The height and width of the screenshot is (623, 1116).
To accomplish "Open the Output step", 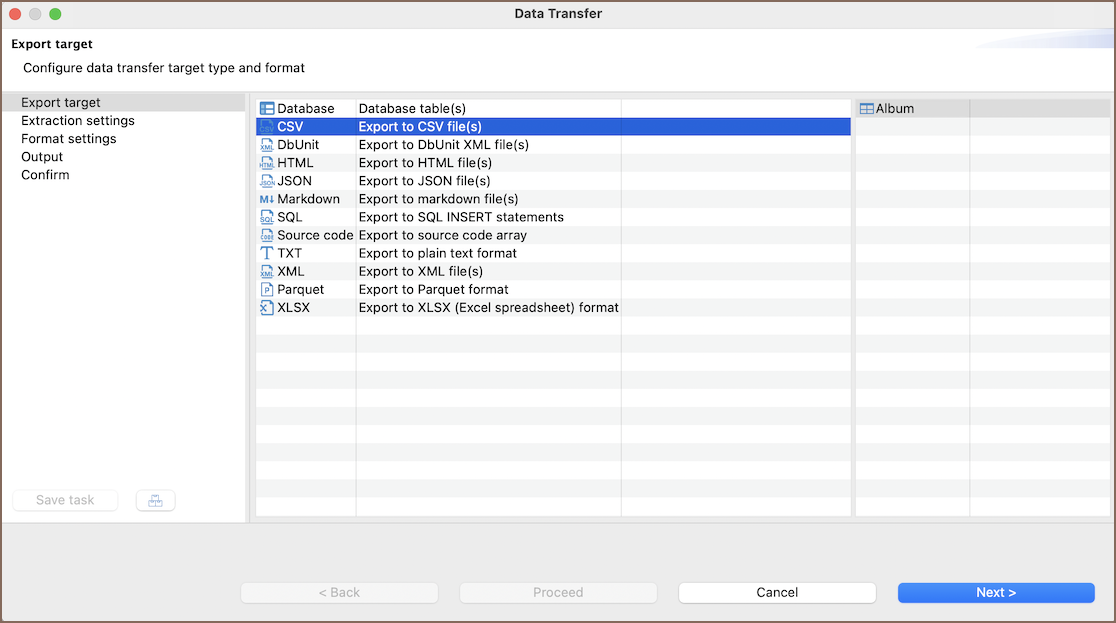I will click(42, 157).
